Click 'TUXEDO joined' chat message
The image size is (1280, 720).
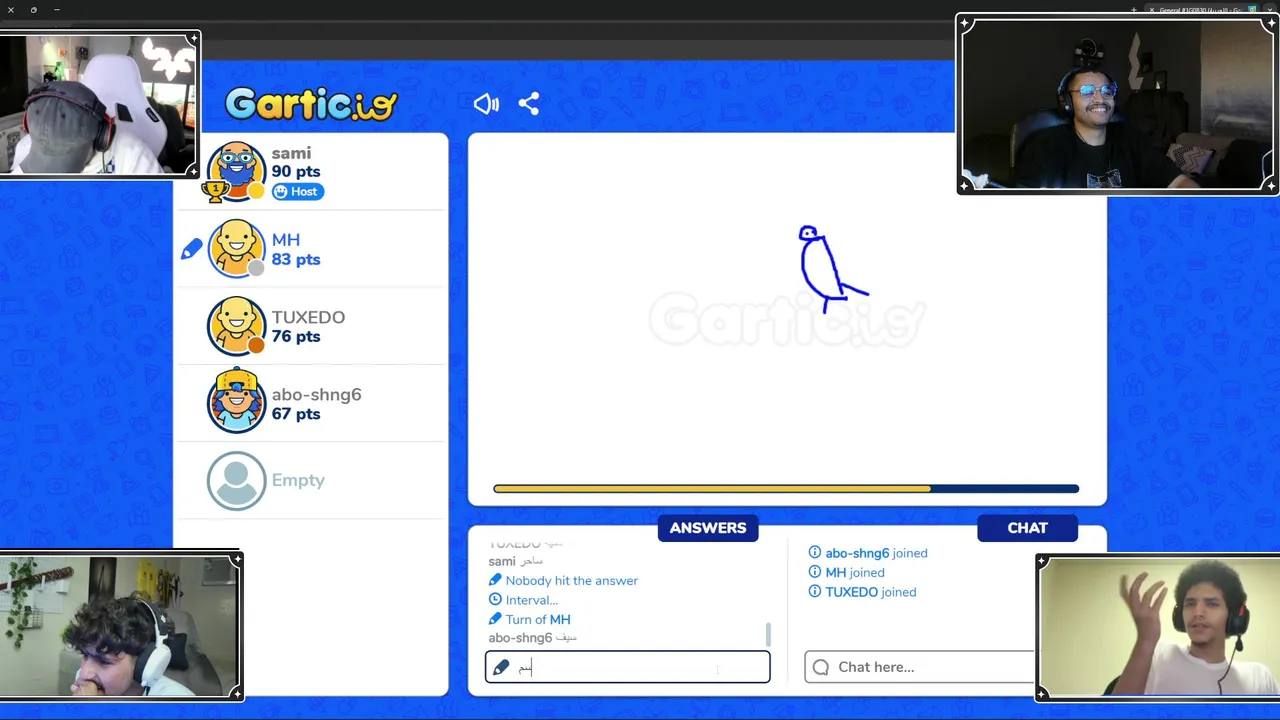coord(871,592)
